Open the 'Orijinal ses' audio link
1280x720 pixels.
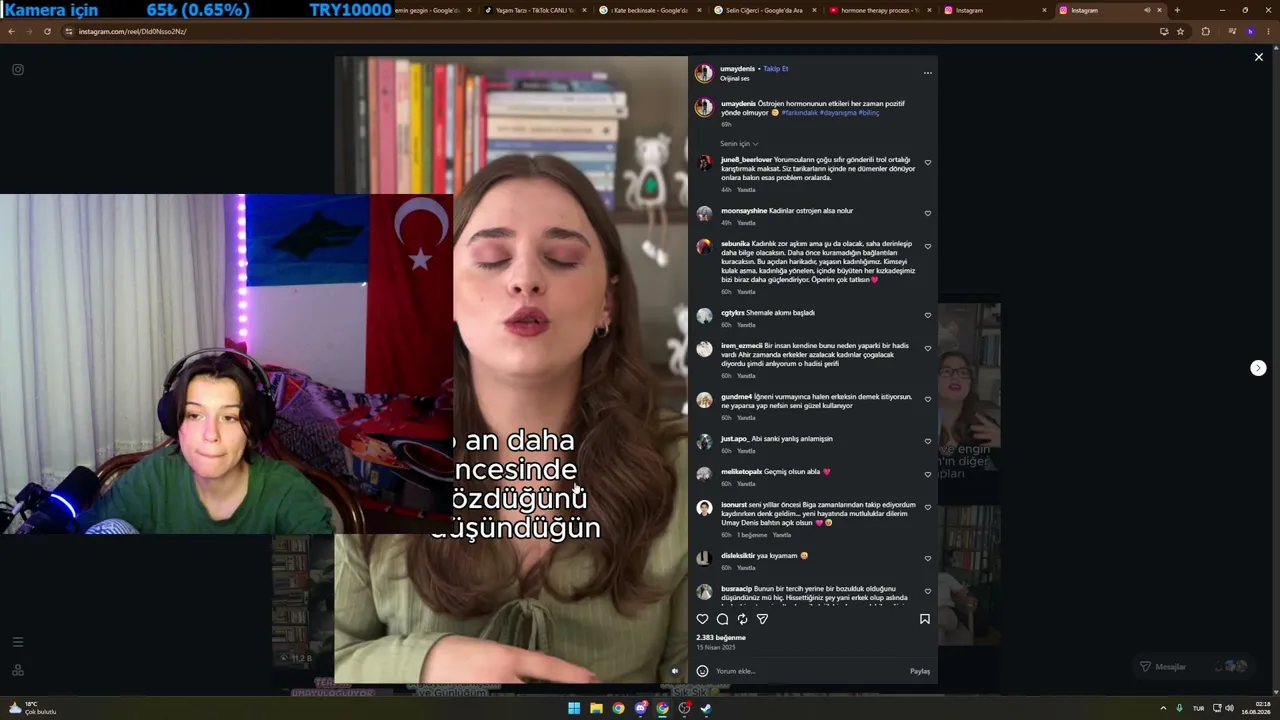(x=735, y=78)
